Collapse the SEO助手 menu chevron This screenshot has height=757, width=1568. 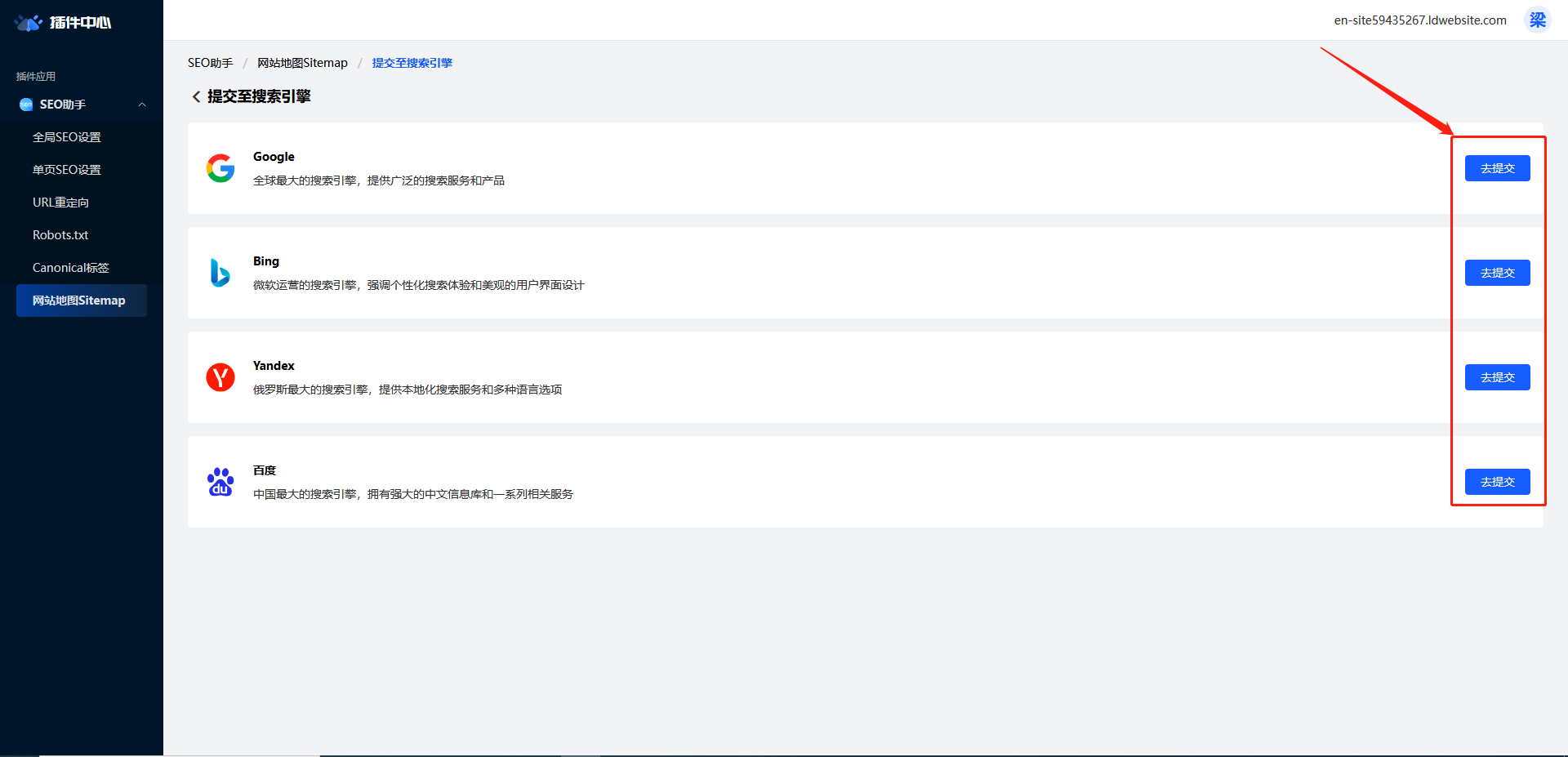(x=142, y=105)
